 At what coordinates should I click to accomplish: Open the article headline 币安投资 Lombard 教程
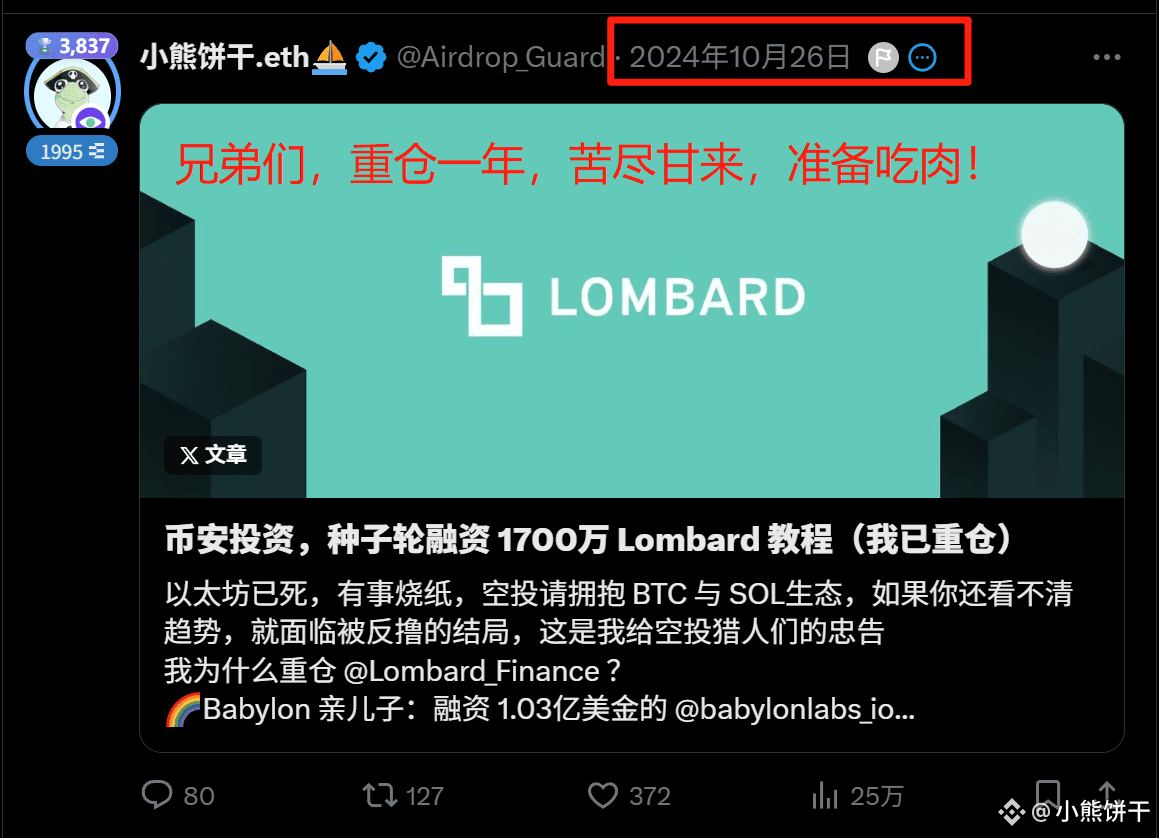pyautogui.click(x=588, y=539)
